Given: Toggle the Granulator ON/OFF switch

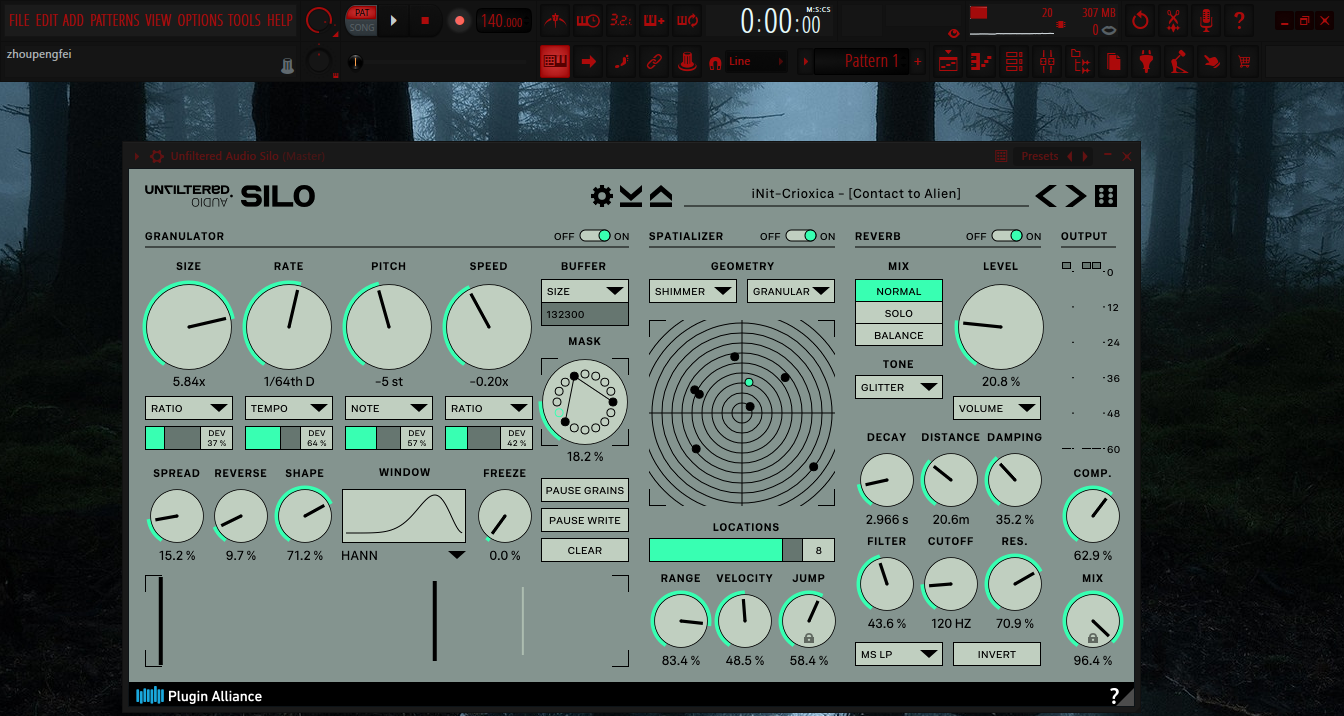Looking at the screenshot, I should [x=595, y=236].
